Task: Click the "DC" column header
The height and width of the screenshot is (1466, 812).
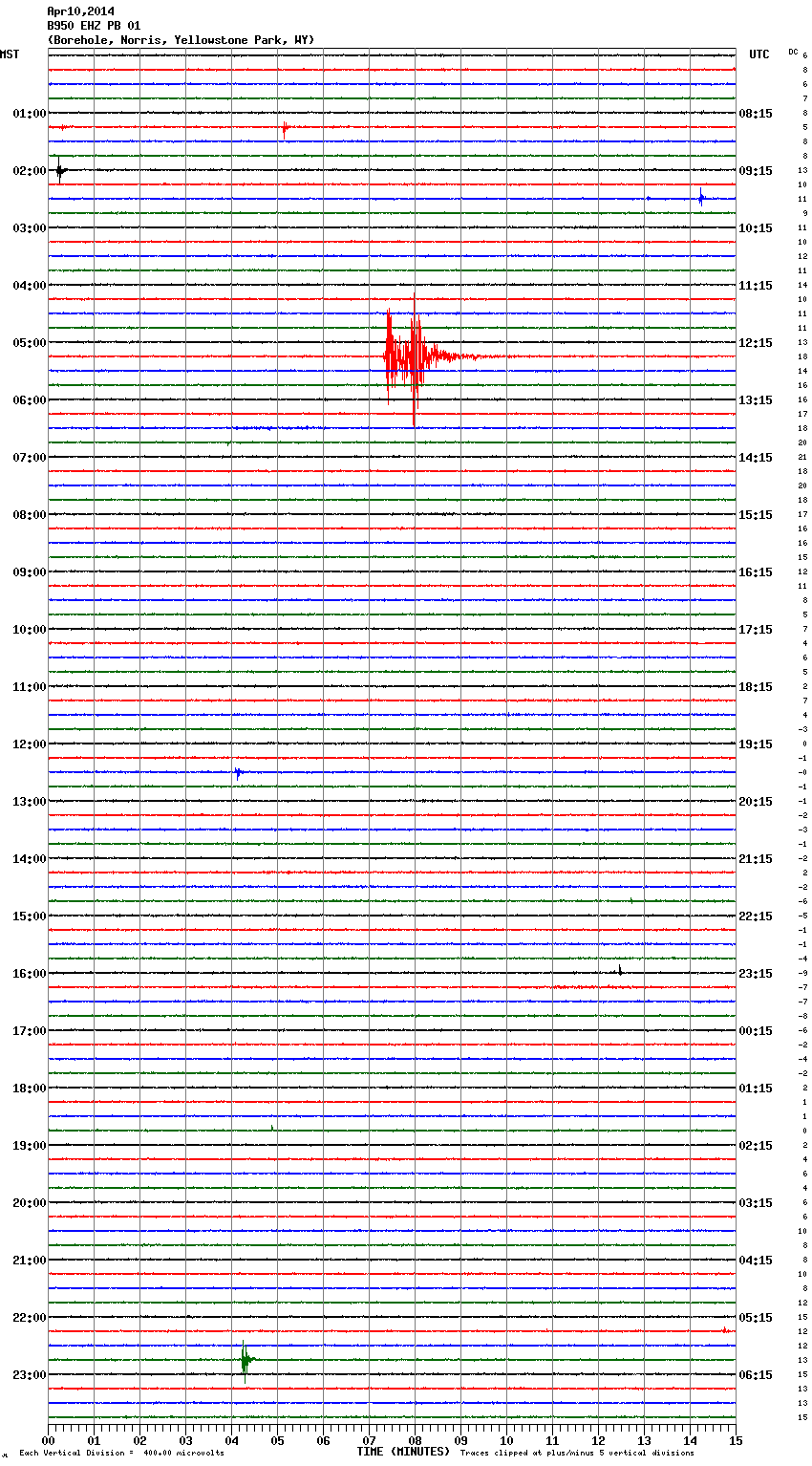Action: click(x=793, y=52)
